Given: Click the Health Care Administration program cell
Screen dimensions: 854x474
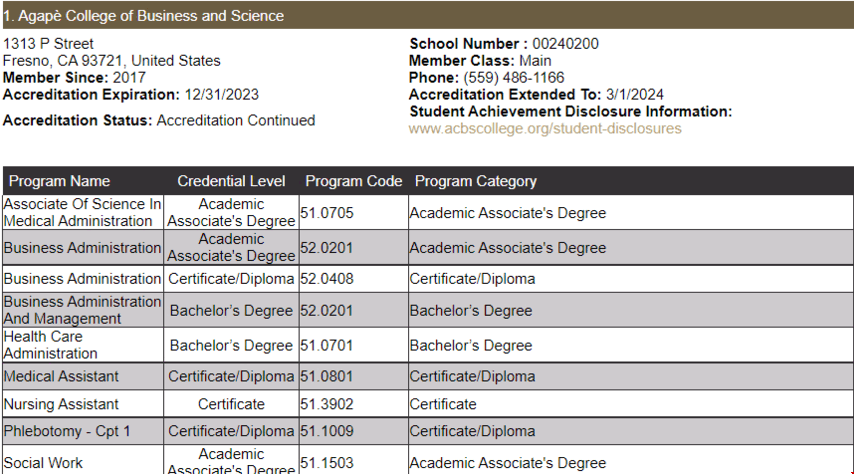Looking at the screenshot, I should [83, 345].
